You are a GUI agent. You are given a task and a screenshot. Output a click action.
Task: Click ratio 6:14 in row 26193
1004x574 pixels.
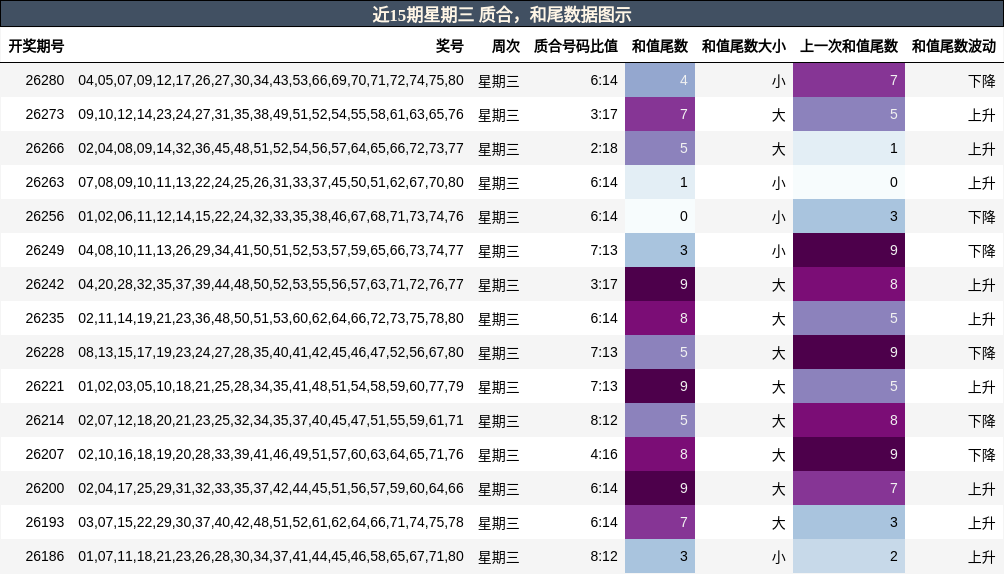tap(604, 522)
